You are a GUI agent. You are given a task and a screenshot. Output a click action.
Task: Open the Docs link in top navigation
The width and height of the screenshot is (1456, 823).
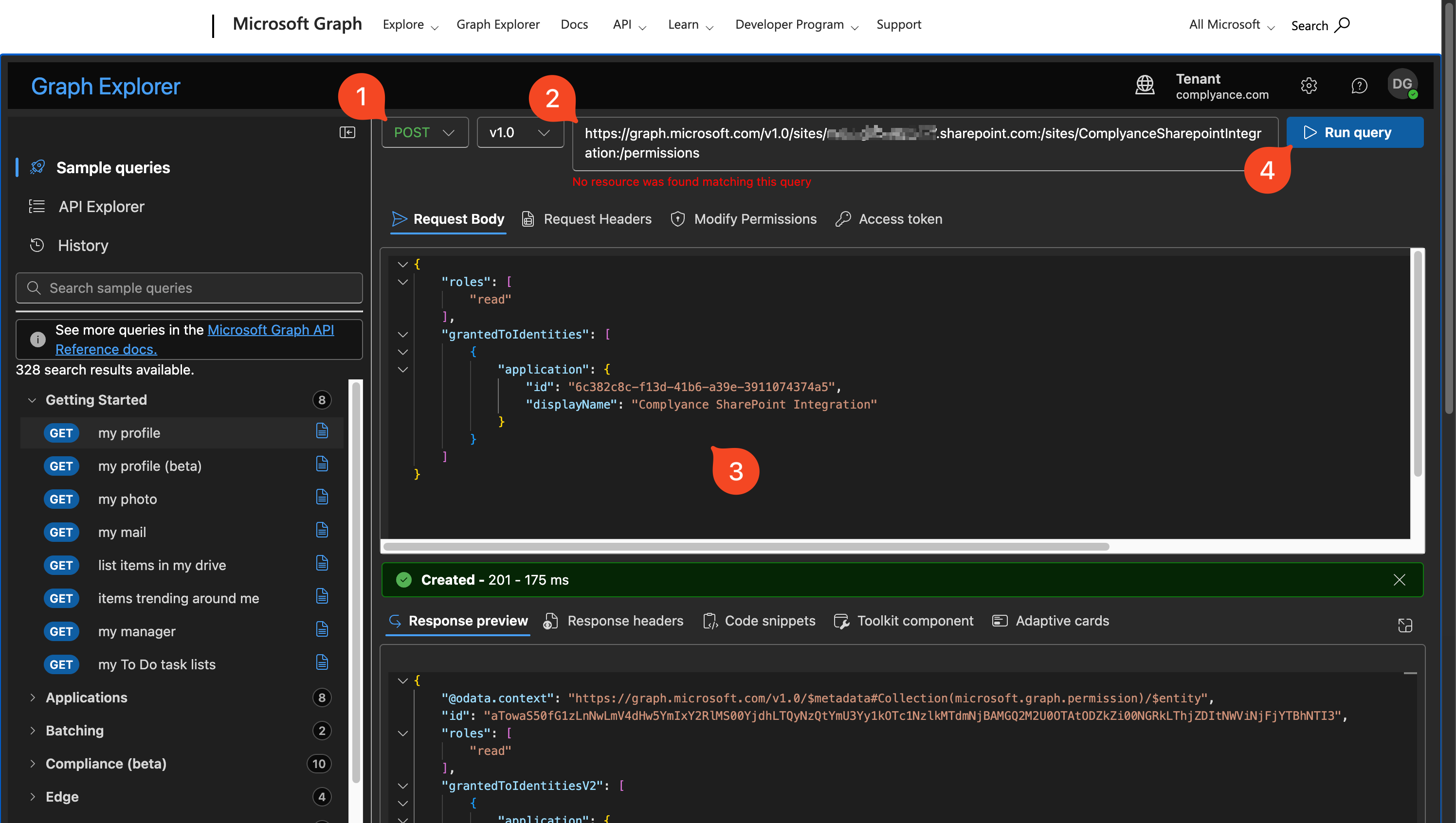point(574,25)
